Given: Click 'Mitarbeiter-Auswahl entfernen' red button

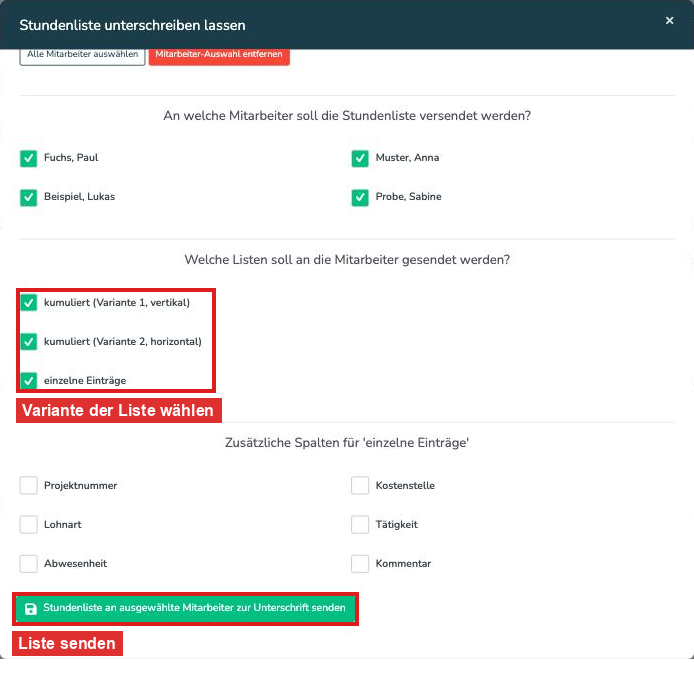Looking at the screenshot, I should 219,56.
